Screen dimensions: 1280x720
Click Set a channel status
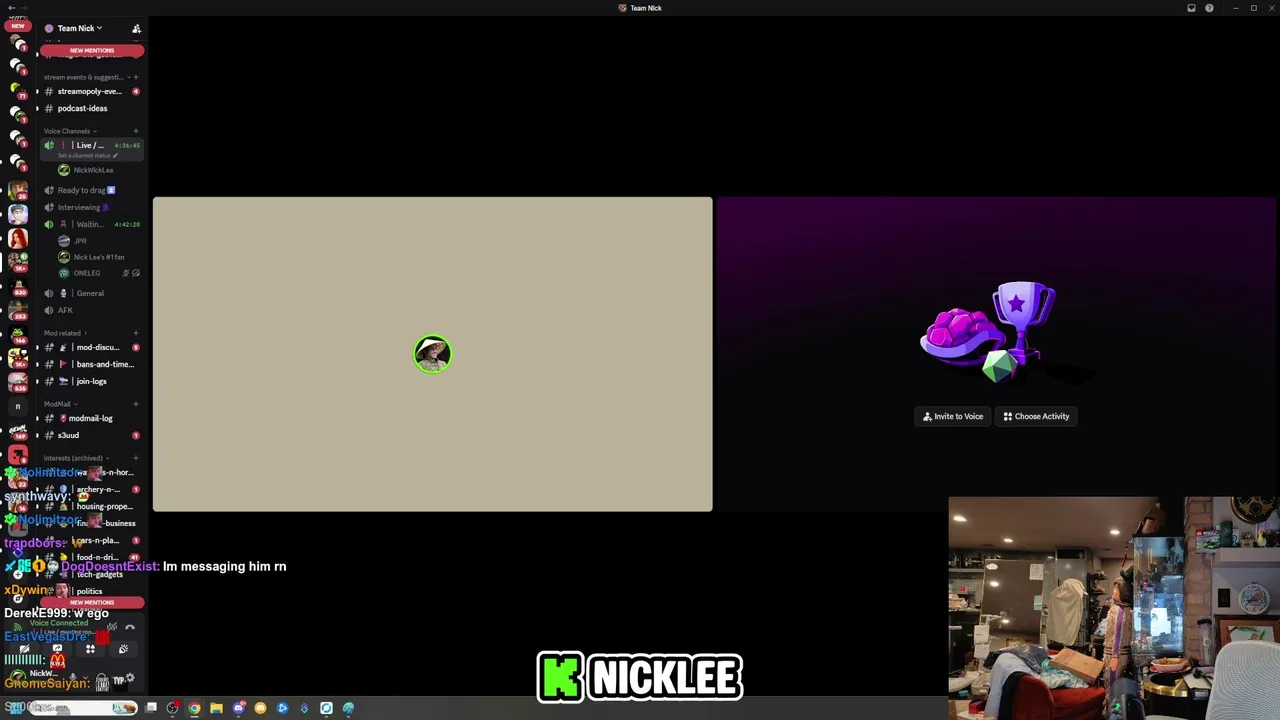pyautogui.click(x=88, y=155)
